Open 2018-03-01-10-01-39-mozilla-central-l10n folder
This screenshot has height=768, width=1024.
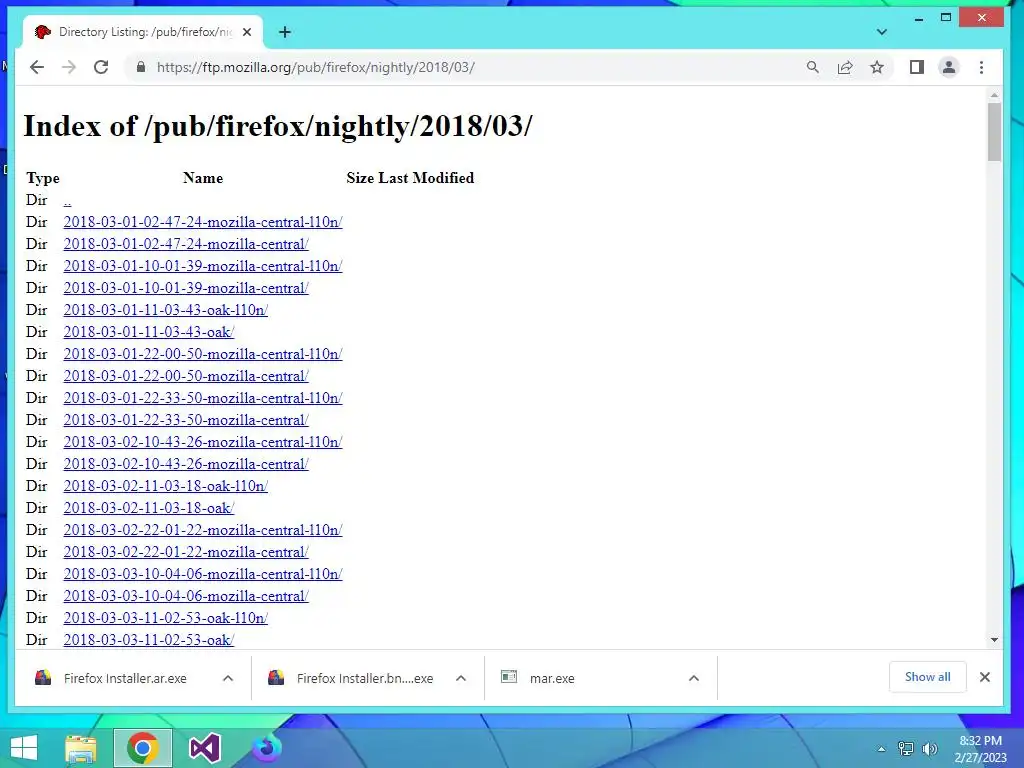point(203,266)
